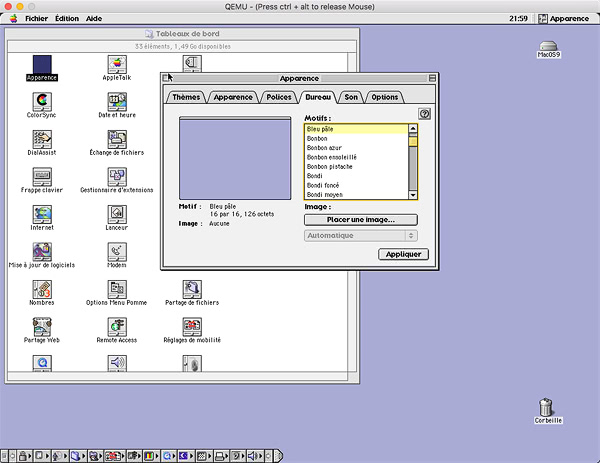Switch to the Son tab
Viewport: 600px width, 463px height.
point(351,97)
